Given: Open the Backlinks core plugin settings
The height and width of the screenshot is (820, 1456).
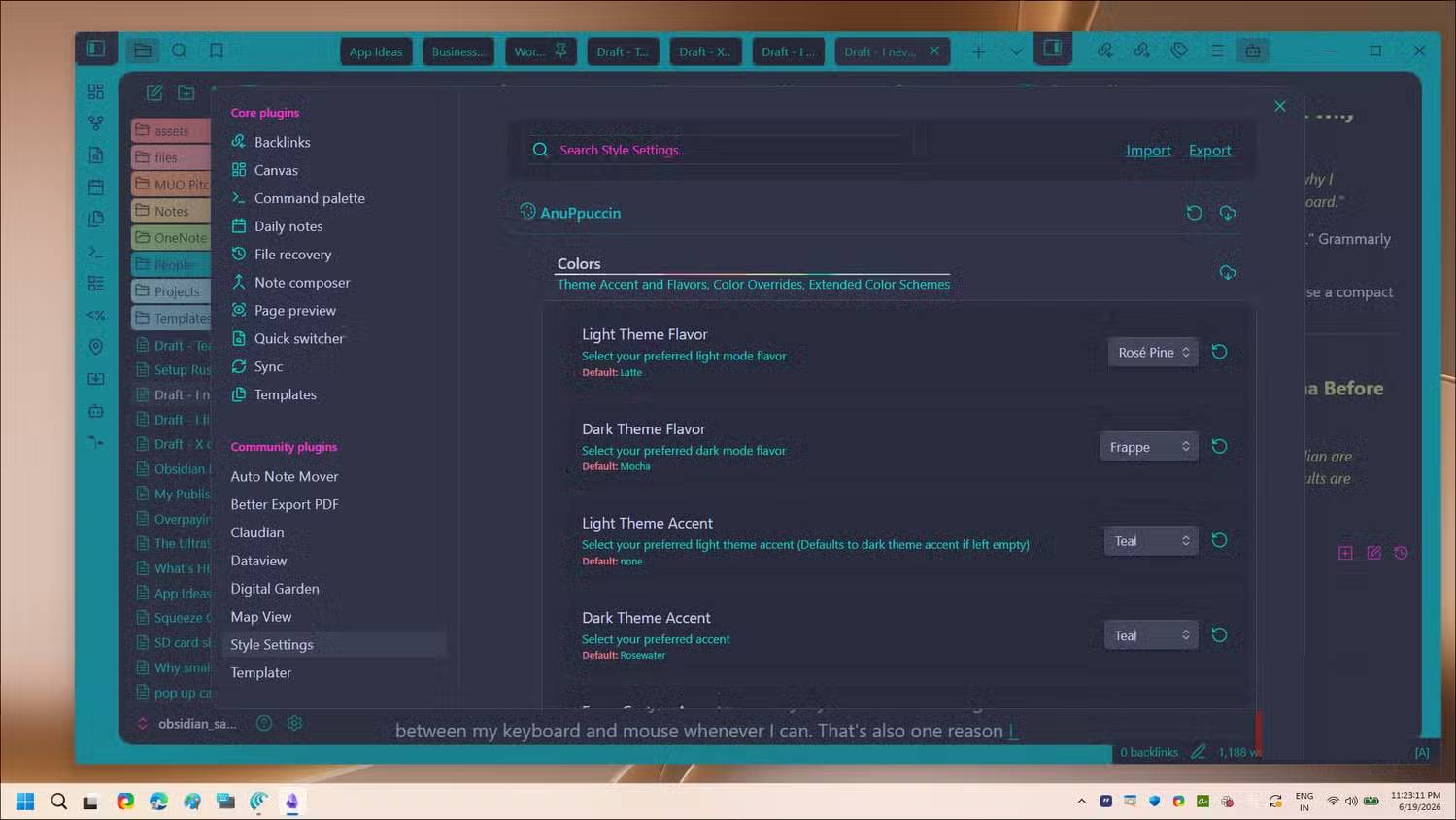Looking at the screenshot, I should pos(282,142).
